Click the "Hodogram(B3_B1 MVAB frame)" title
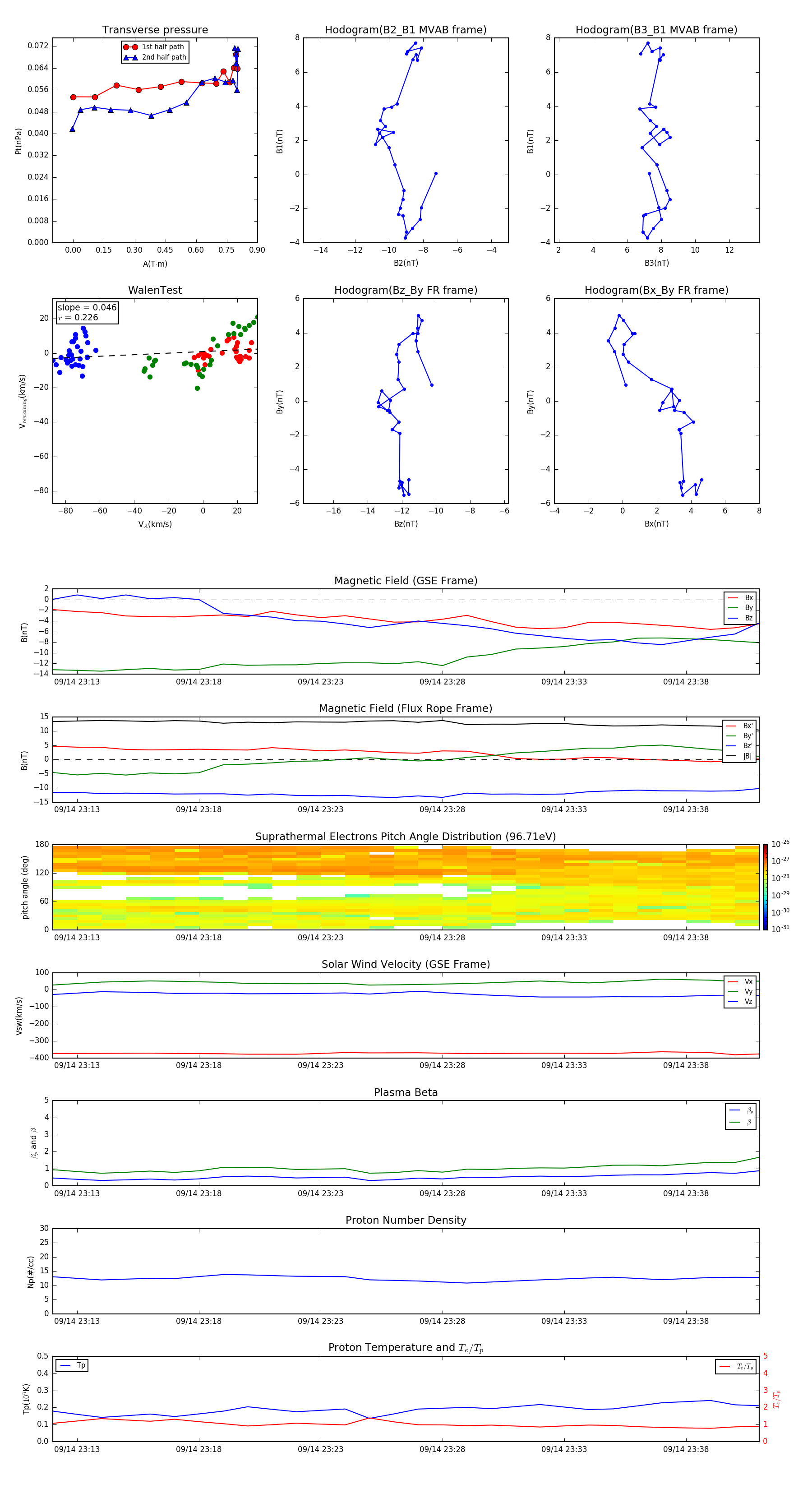The width and height of the screenshot is (812, 1489). [x=656, y=30]
